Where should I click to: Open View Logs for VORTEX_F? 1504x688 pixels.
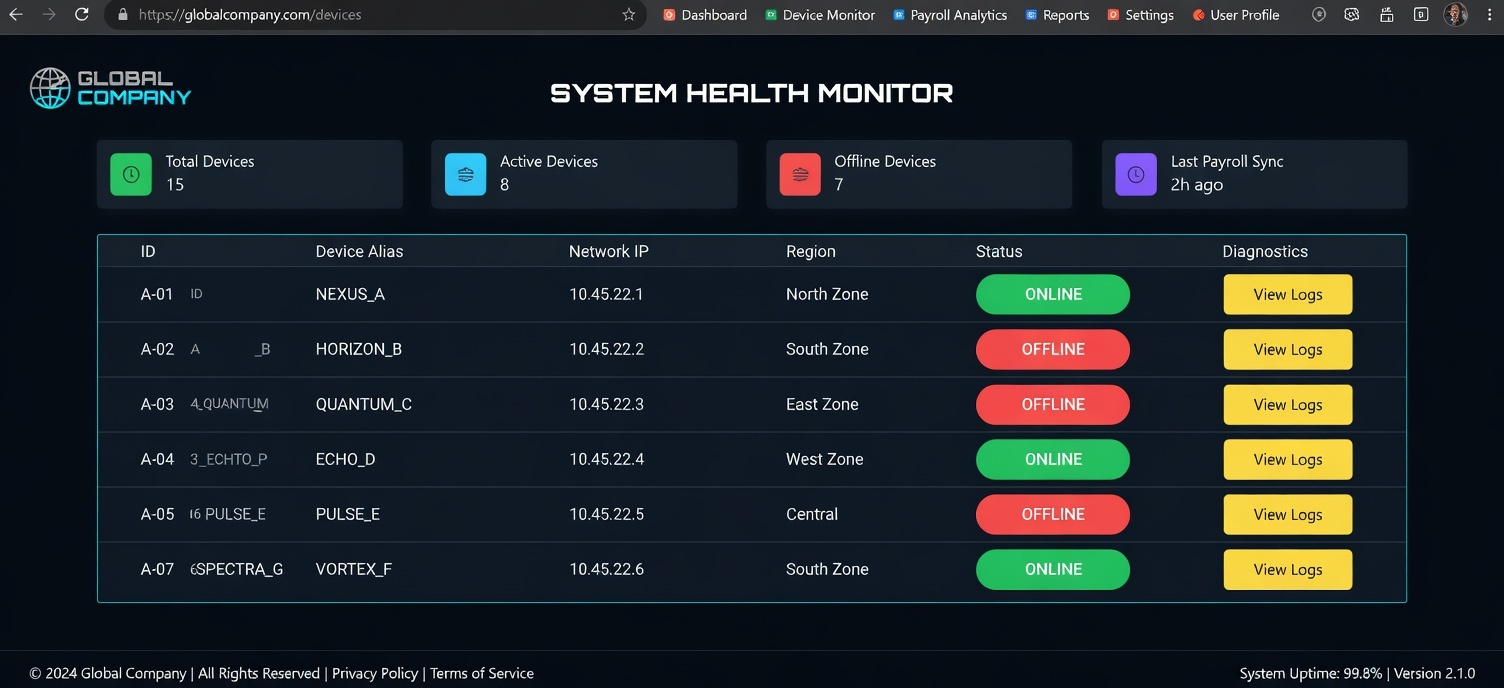(x=1288, y=569)
